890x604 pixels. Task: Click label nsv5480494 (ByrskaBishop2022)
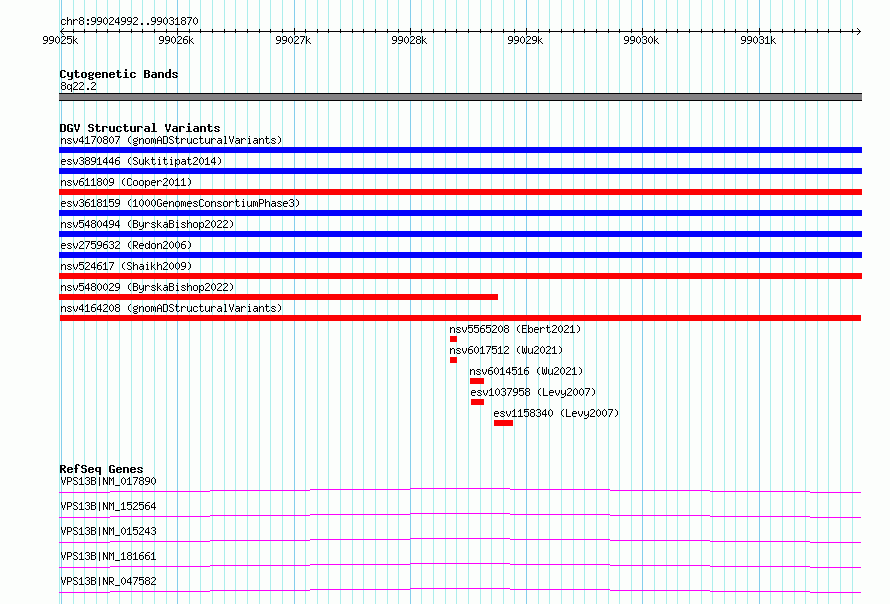[x=147, y=224]
